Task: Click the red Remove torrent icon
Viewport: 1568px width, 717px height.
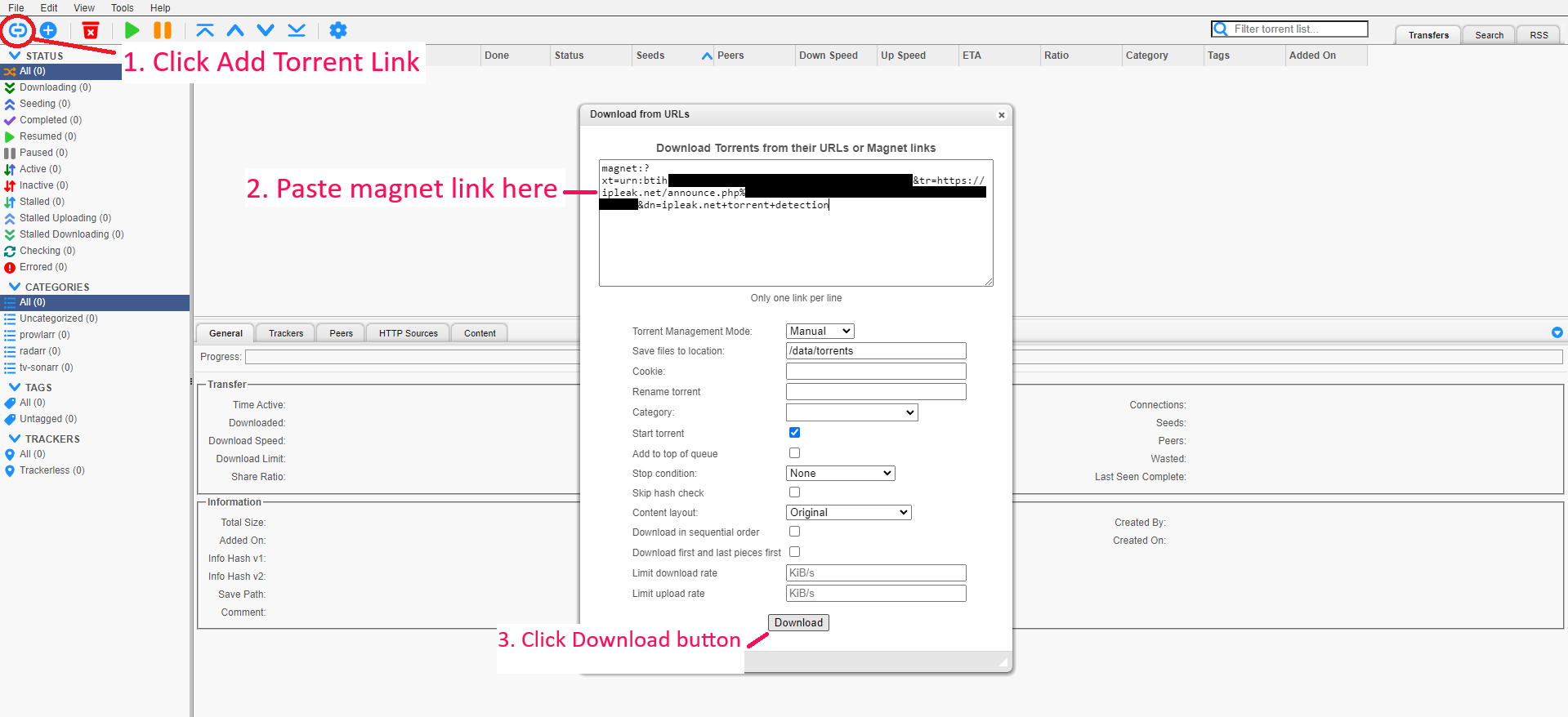Action: coord(91,30)
